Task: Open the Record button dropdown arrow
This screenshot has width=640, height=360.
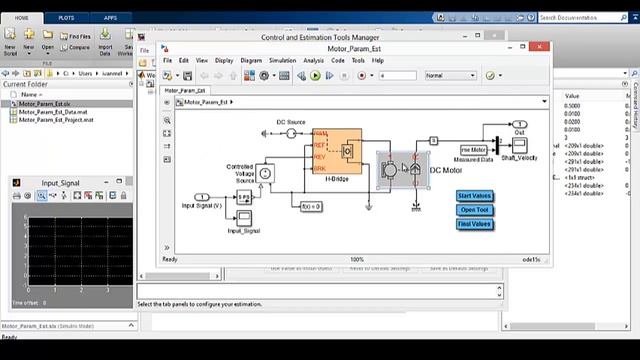Action: (x=371, y=76)
